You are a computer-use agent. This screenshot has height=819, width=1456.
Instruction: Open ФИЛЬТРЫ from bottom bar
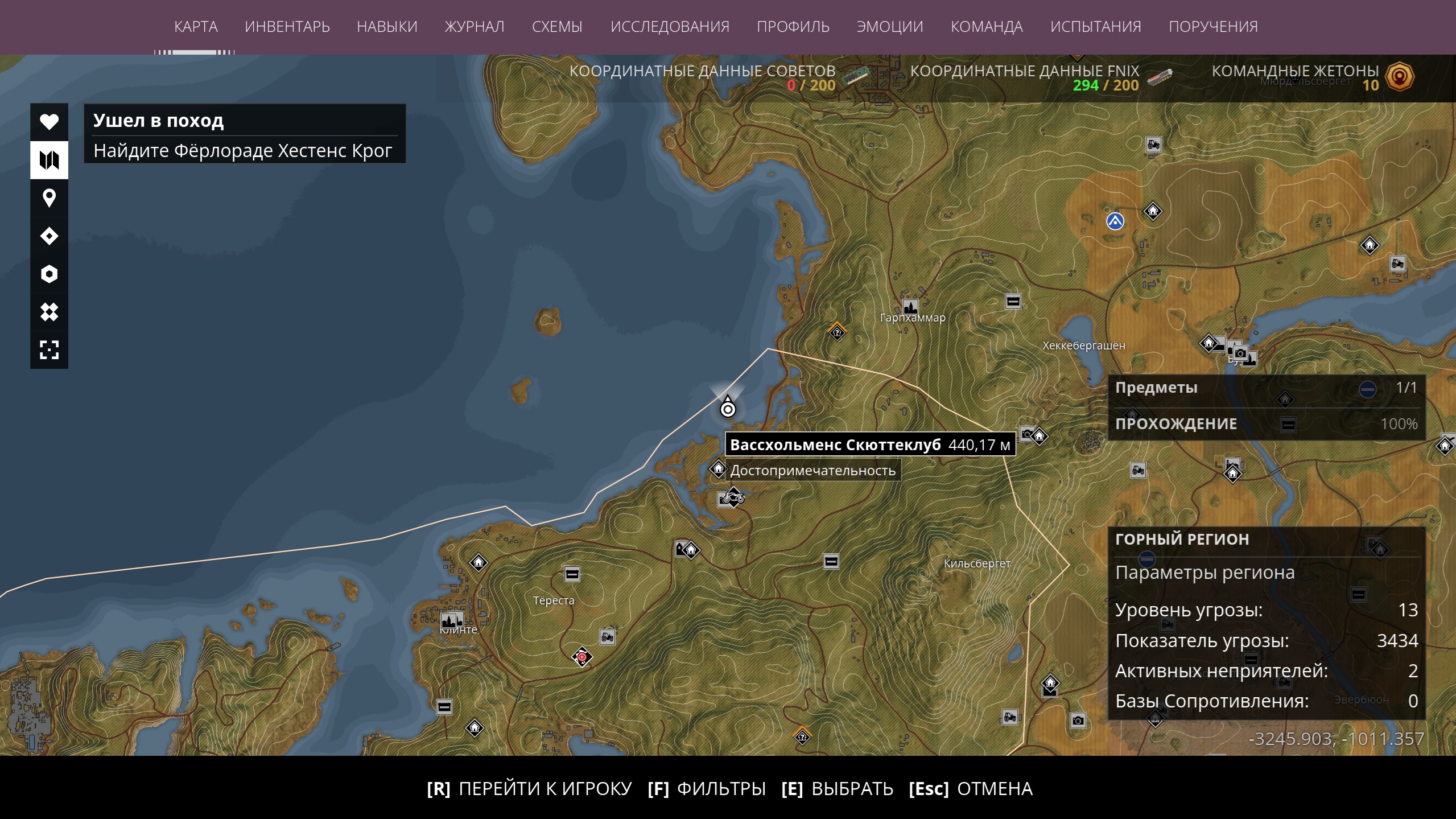coord(707,789)
